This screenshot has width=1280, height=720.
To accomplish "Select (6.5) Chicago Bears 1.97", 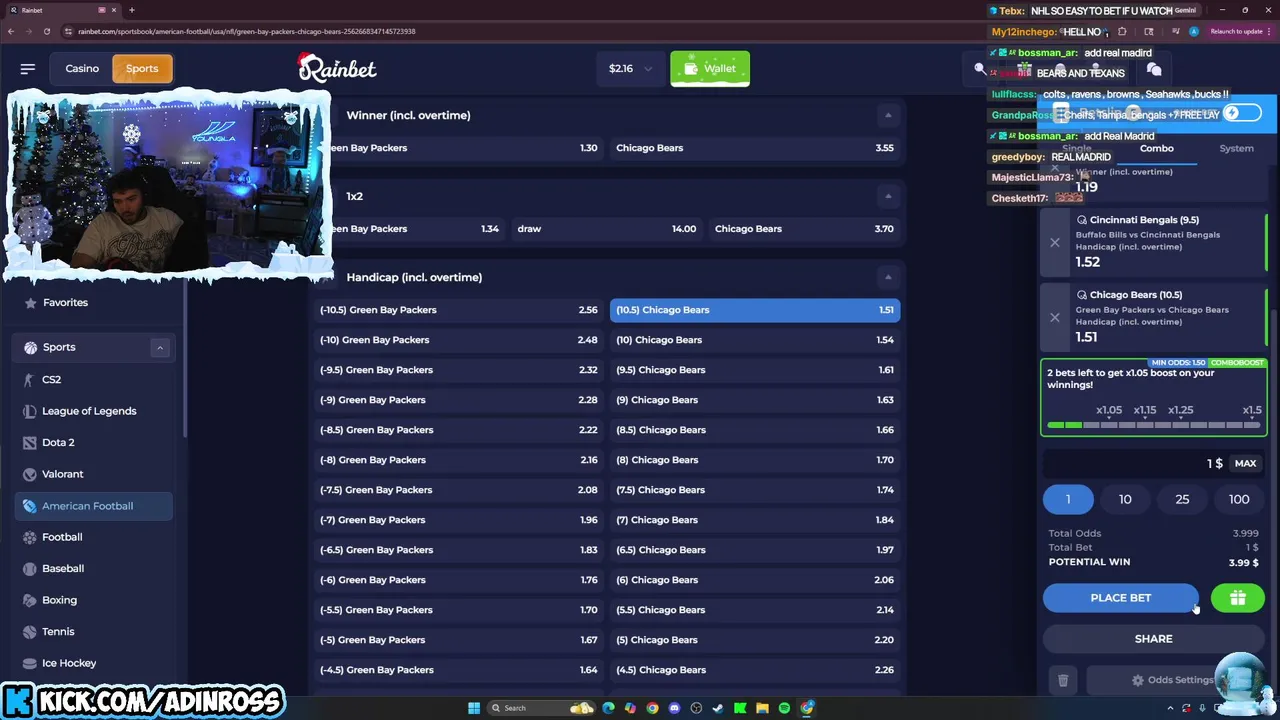I will (x=755, y=550).
